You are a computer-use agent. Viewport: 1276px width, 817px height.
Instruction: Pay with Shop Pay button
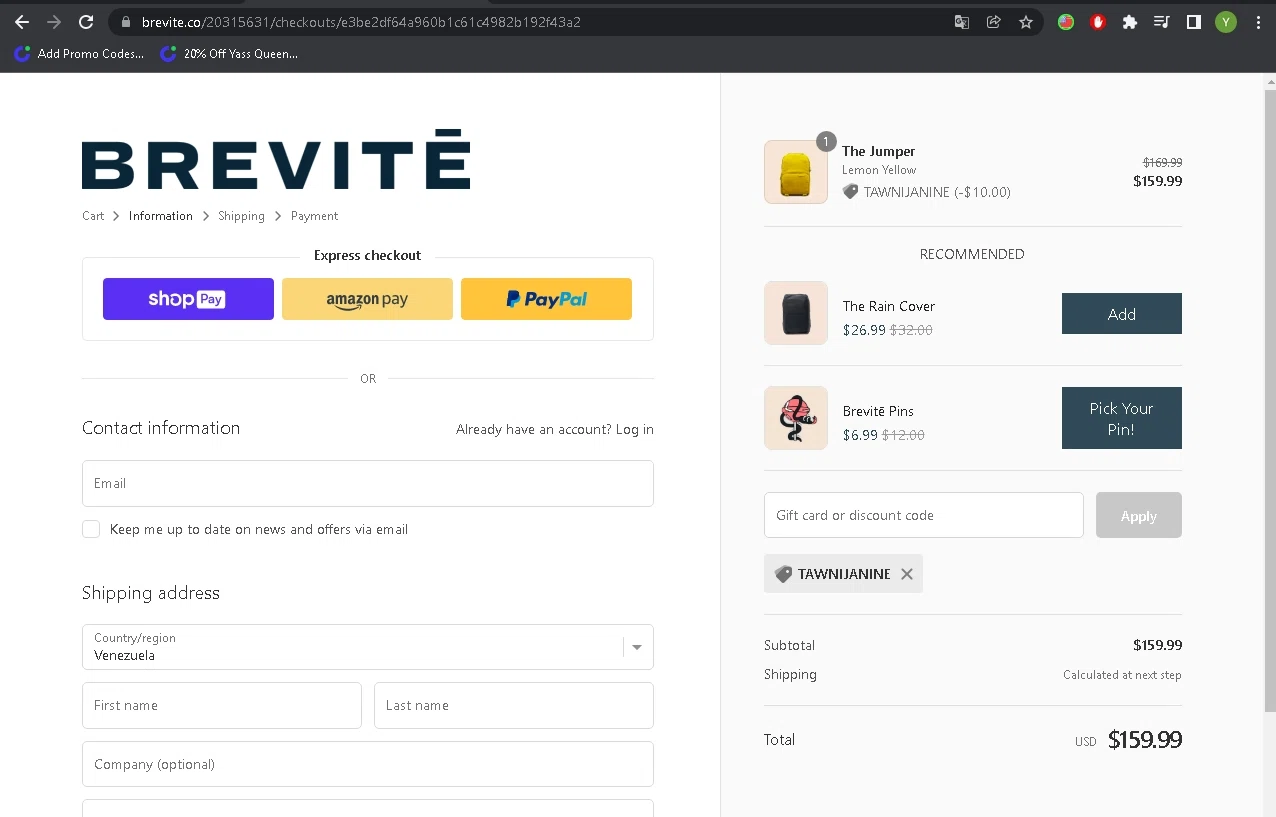click(x=188, y=299)
